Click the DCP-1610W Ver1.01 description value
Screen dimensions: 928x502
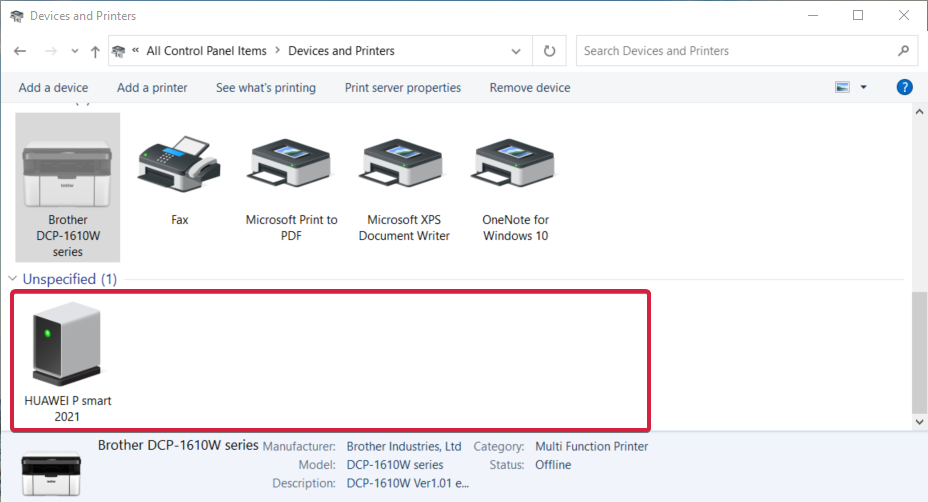[407, 483]
